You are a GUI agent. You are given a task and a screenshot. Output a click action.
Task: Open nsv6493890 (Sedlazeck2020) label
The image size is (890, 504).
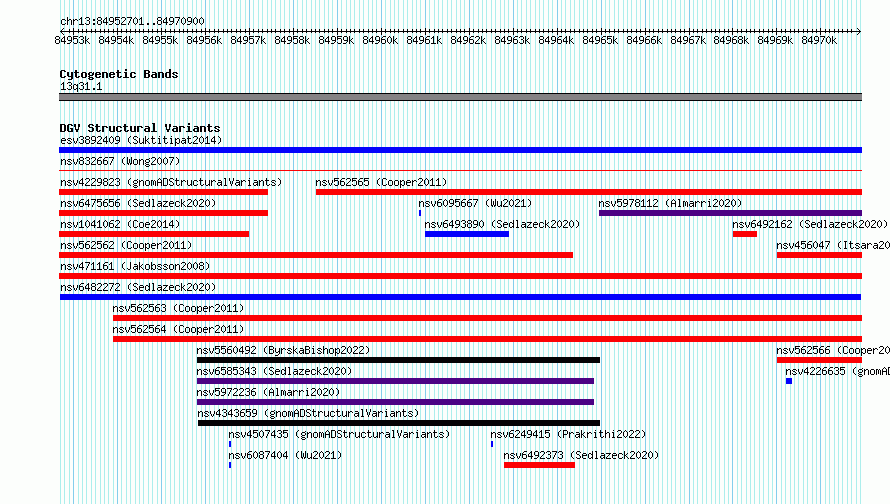point(502,224)
